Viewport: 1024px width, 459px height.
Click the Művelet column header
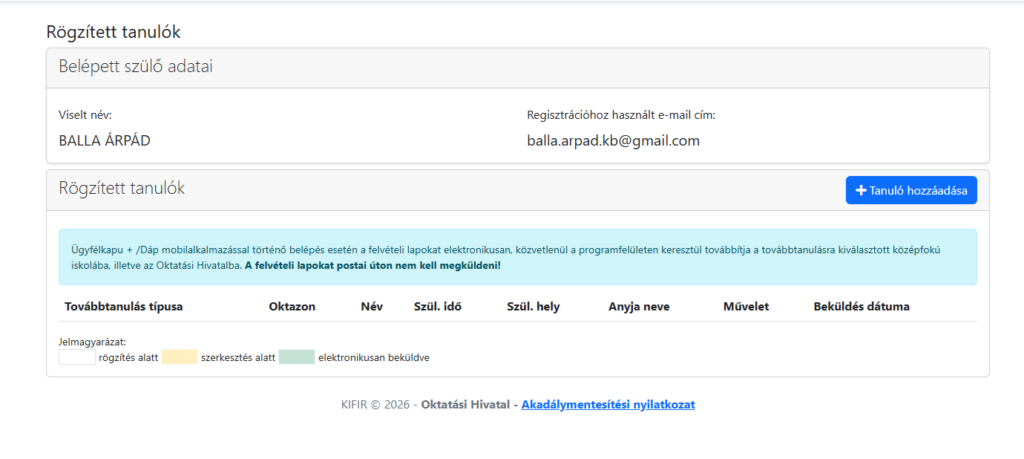pyautogui.click(x=745, y=306)
